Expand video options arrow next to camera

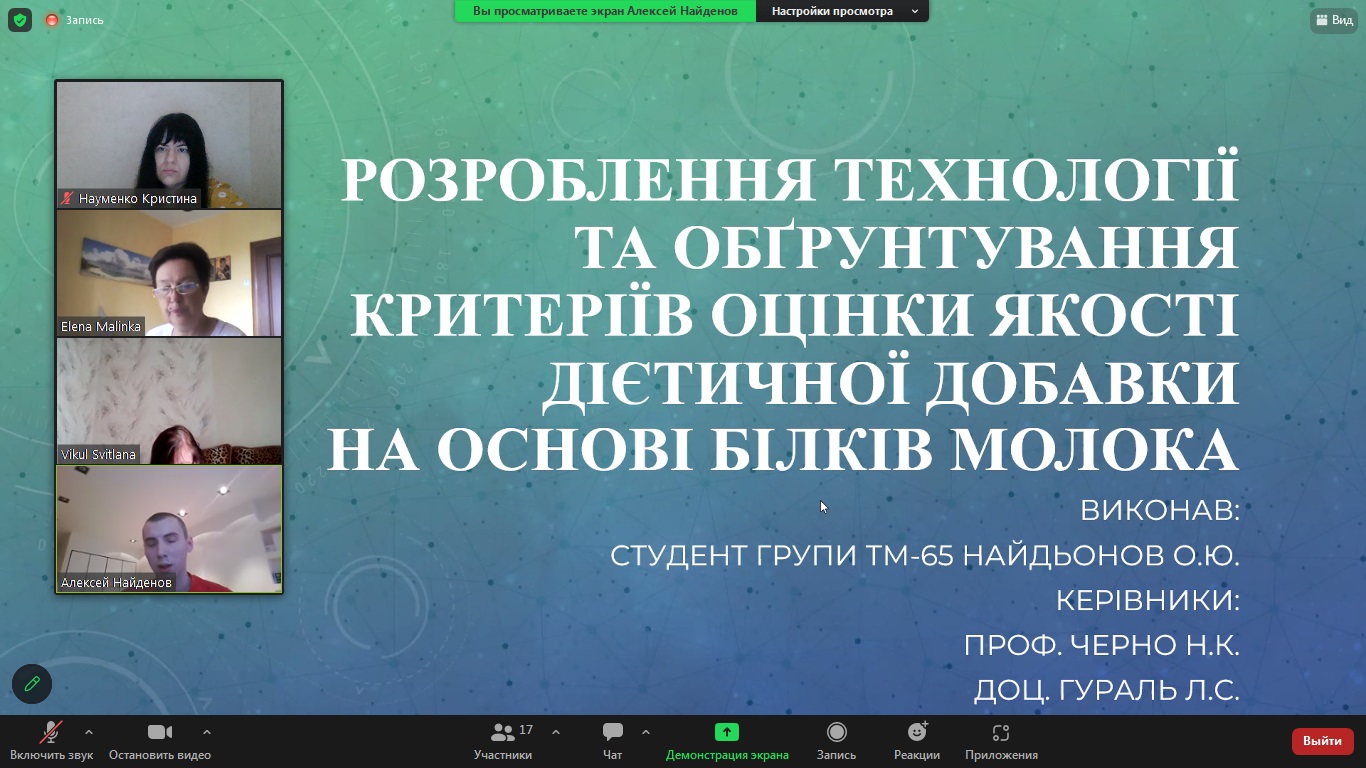207,732
